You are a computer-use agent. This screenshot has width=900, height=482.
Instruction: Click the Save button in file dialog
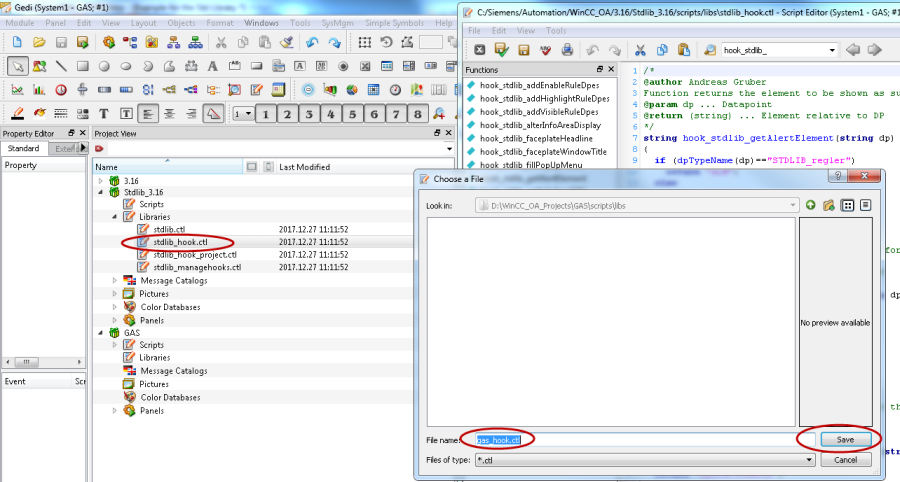[845, 440]
